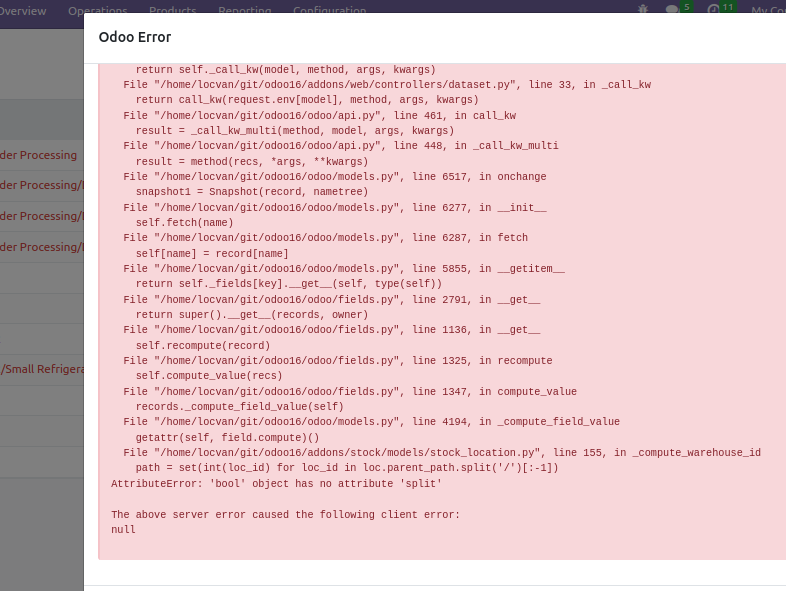Image resolution: width=786 pixels, height=591 pixels.
Task: Click the fields.py line 1325 recompute entry
Action: tap(338, 361)
